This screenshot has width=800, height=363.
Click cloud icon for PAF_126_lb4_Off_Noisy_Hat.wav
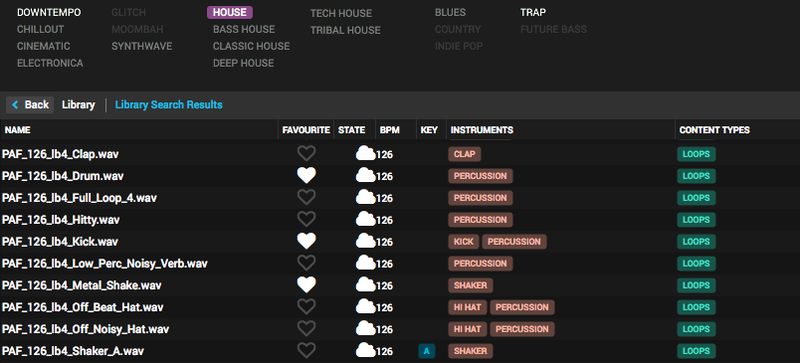point(365,328)
